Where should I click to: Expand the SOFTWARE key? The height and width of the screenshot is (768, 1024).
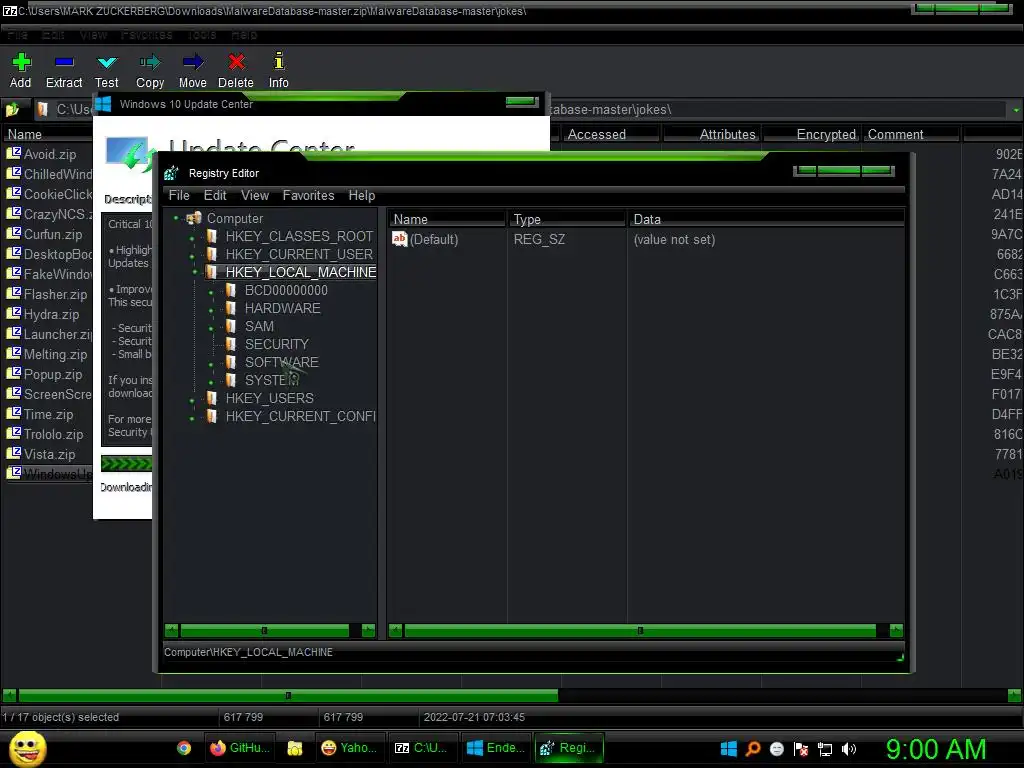tap(211, 364)
